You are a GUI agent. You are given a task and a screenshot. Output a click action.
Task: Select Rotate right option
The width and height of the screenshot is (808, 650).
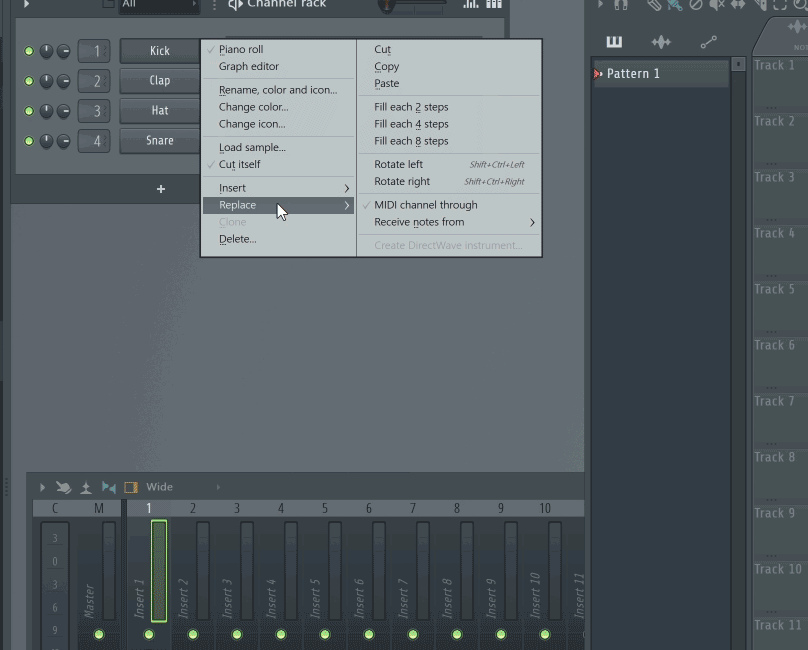pyautogui.click(x=449, y=181)
